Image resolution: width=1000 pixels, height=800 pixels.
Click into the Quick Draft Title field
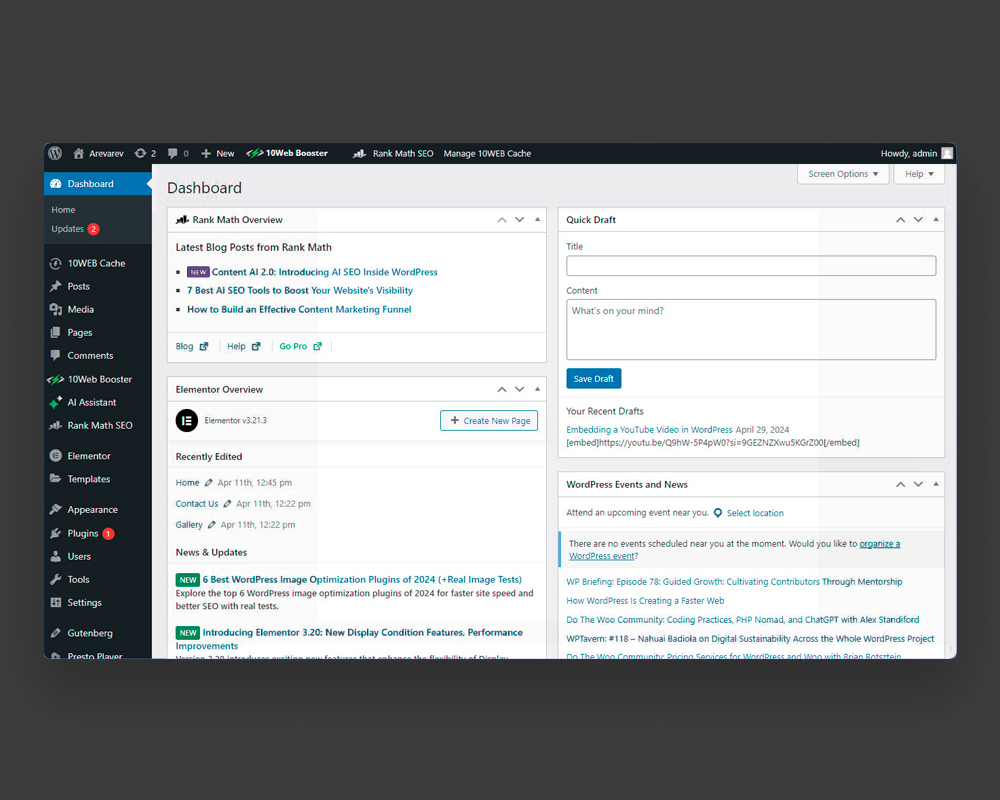click(x=751, y=266)
